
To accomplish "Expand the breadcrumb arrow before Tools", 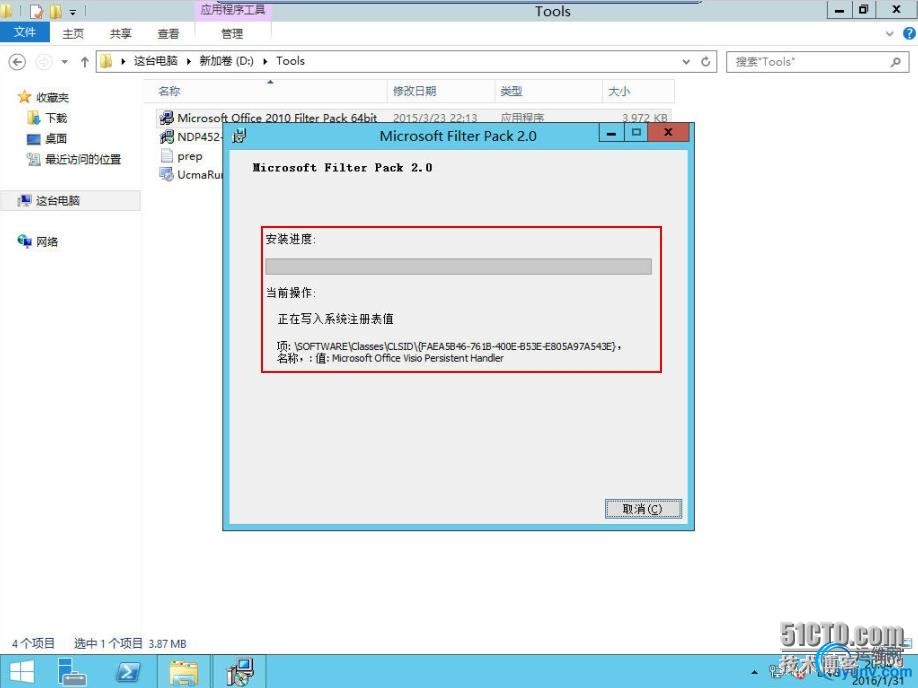I will (x=266, y=61).
